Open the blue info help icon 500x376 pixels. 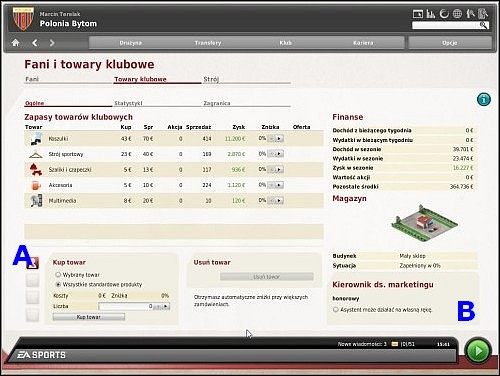pos(484,99)
